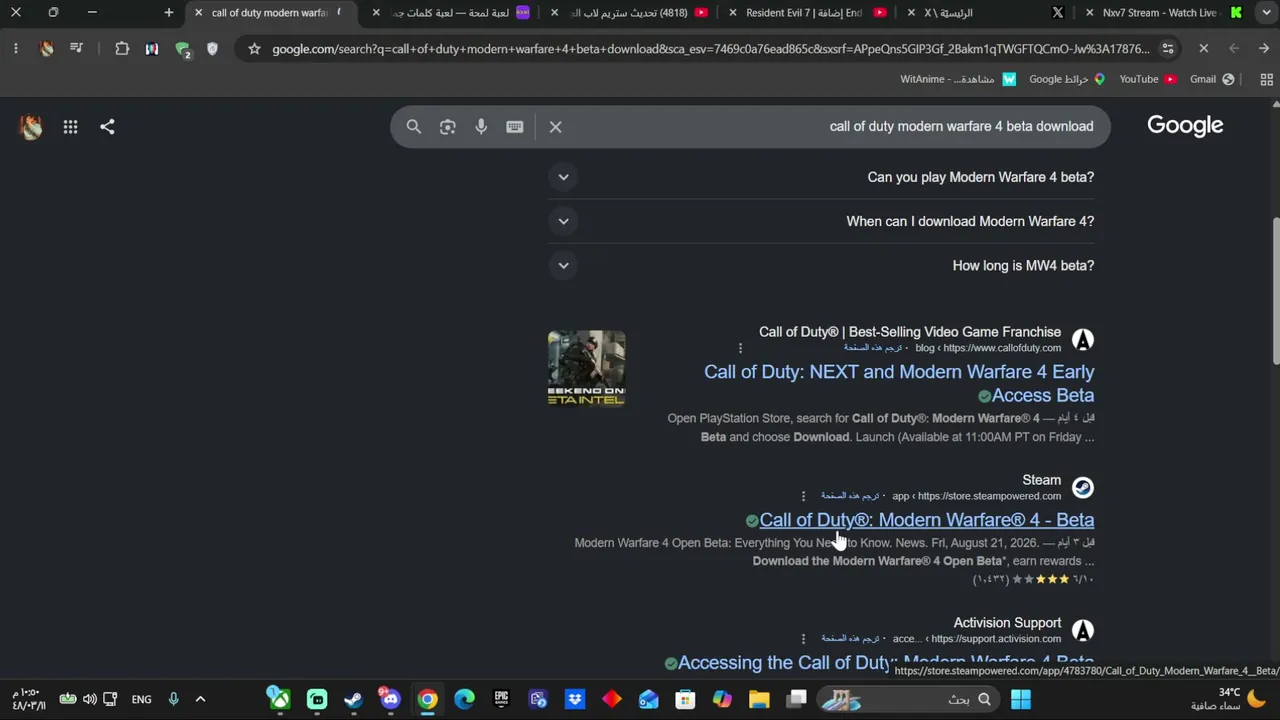Open the Gmail bookmark

click(1212, 80)
